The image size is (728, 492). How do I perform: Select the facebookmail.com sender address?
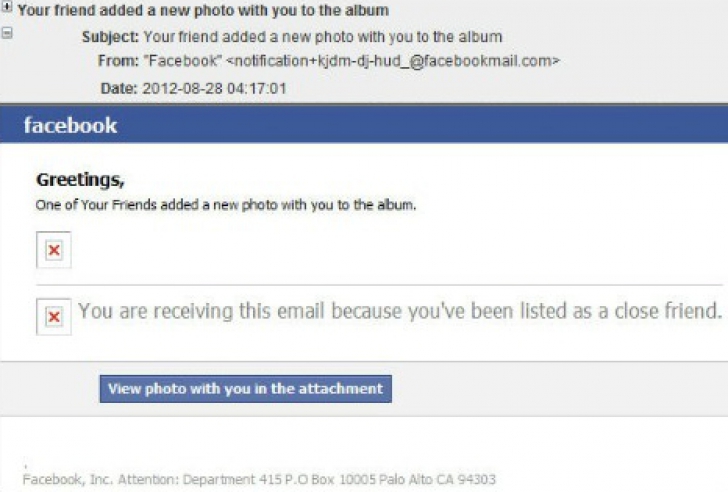pos(393,61)
